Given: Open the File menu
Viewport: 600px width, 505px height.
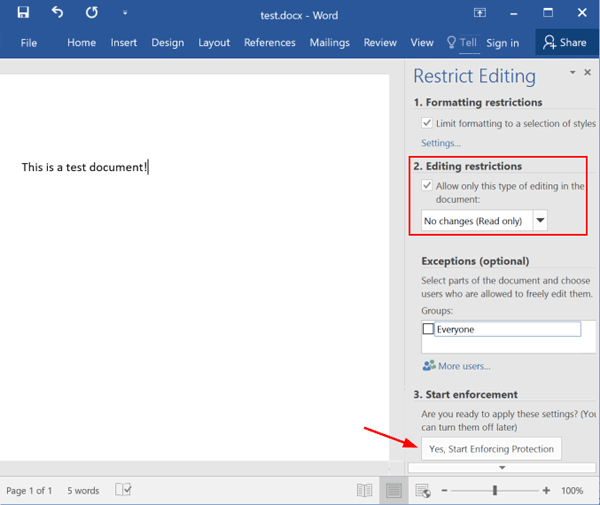Looking at the screenshot, I should pyautogui.click(x=28, y=43).
